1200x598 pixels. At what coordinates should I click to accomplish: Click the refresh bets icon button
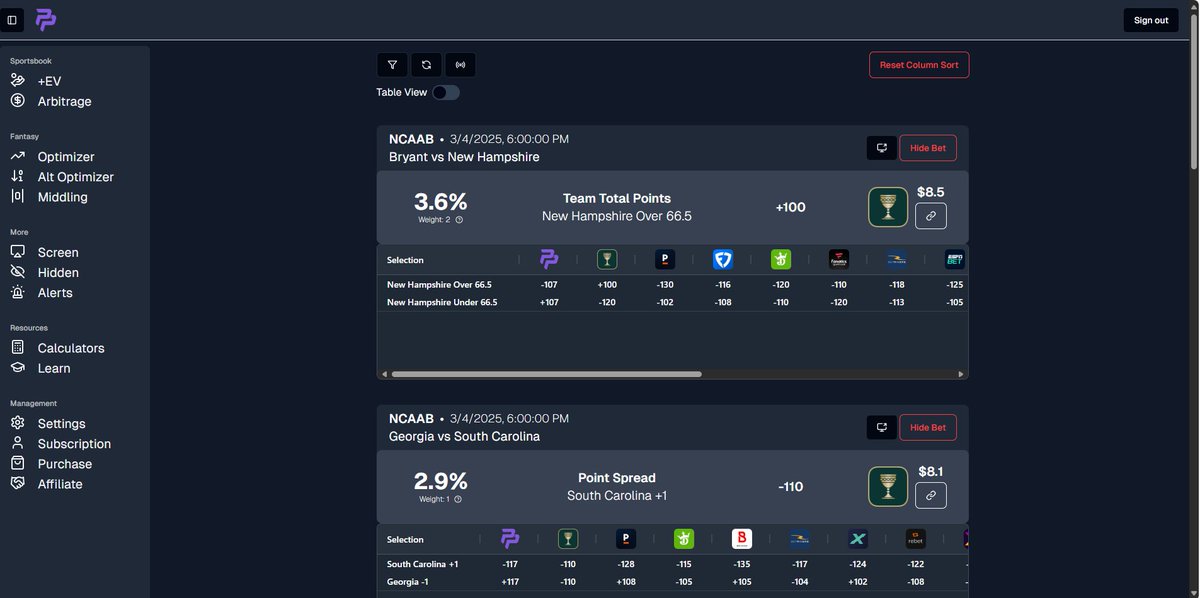[x=426, y=65]
